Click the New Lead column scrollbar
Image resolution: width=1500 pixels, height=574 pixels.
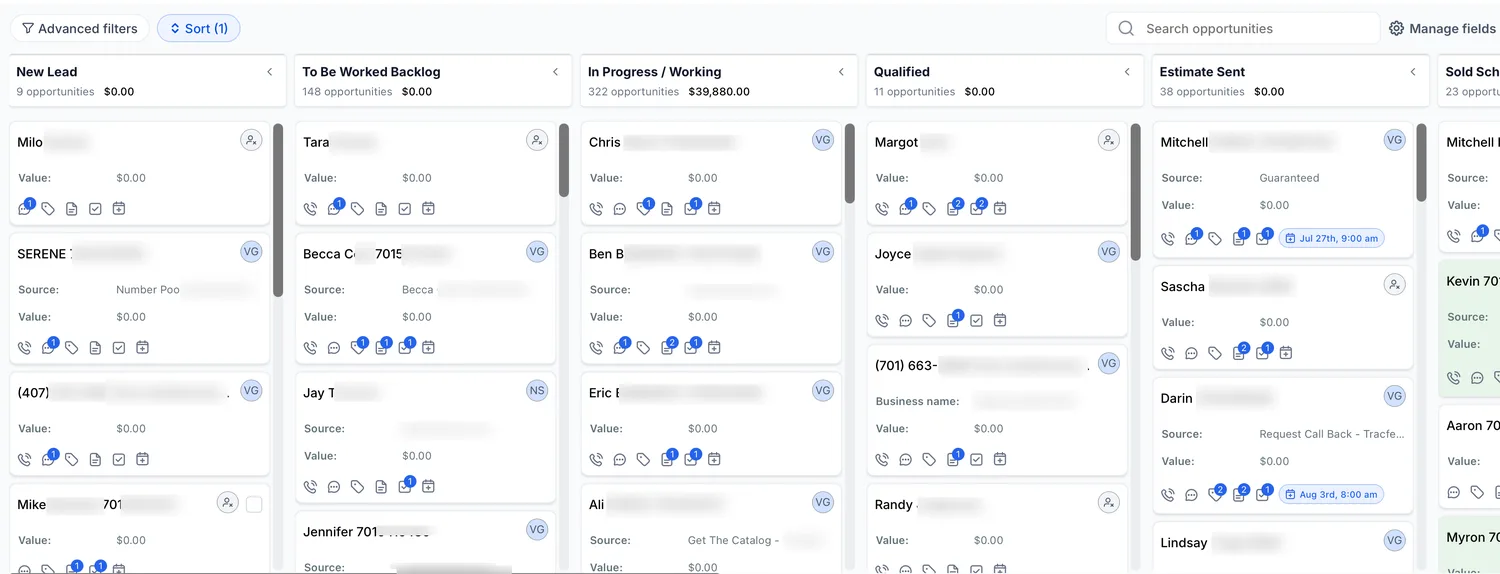[278, 210]
